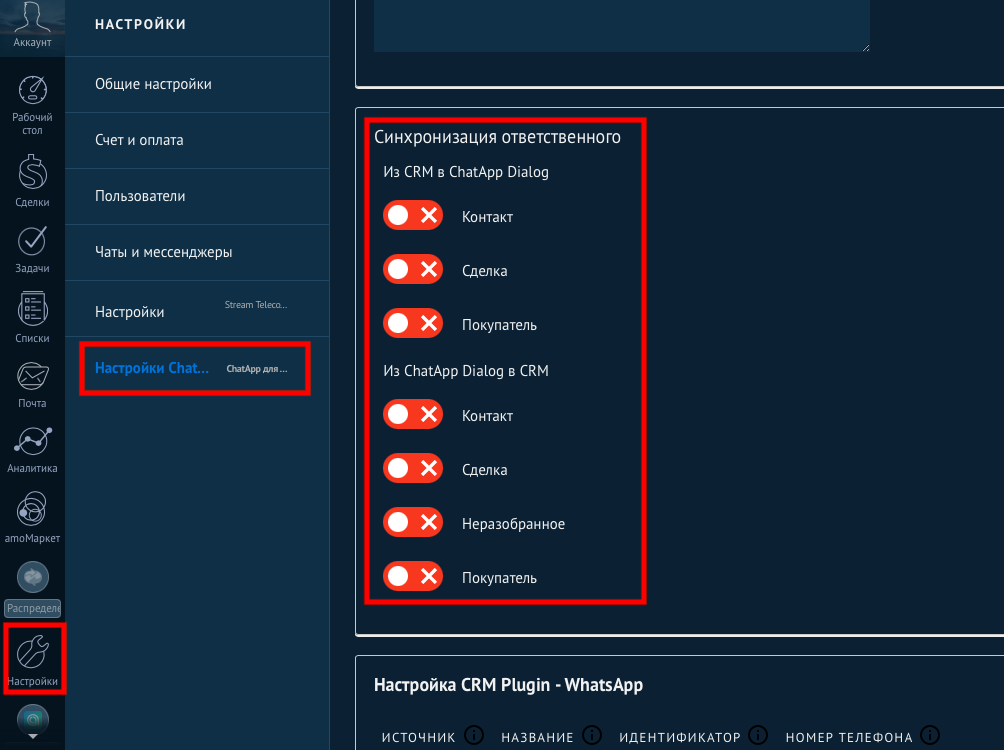Open amoМаркет in the sidebar
This screenshot has width=1004, height=750.
[32, 509]
